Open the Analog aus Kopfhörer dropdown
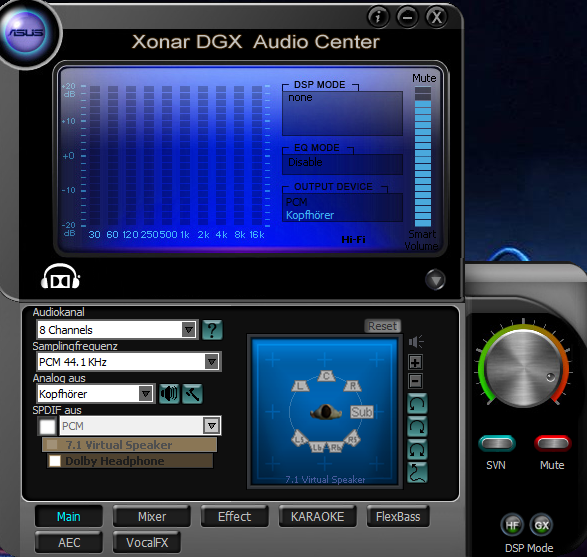 pos(95,394)
